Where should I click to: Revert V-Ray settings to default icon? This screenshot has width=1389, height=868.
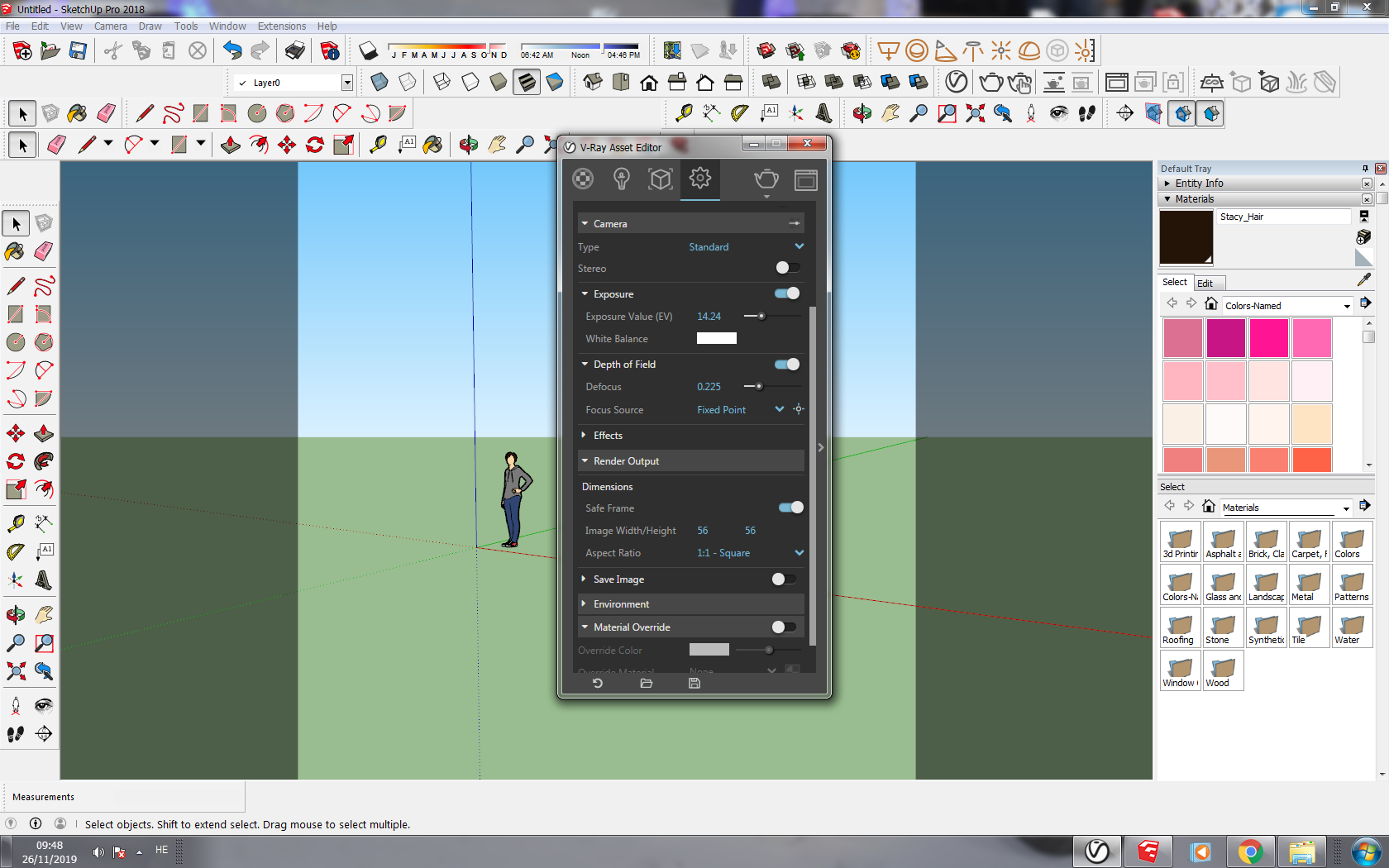point(598,684)
